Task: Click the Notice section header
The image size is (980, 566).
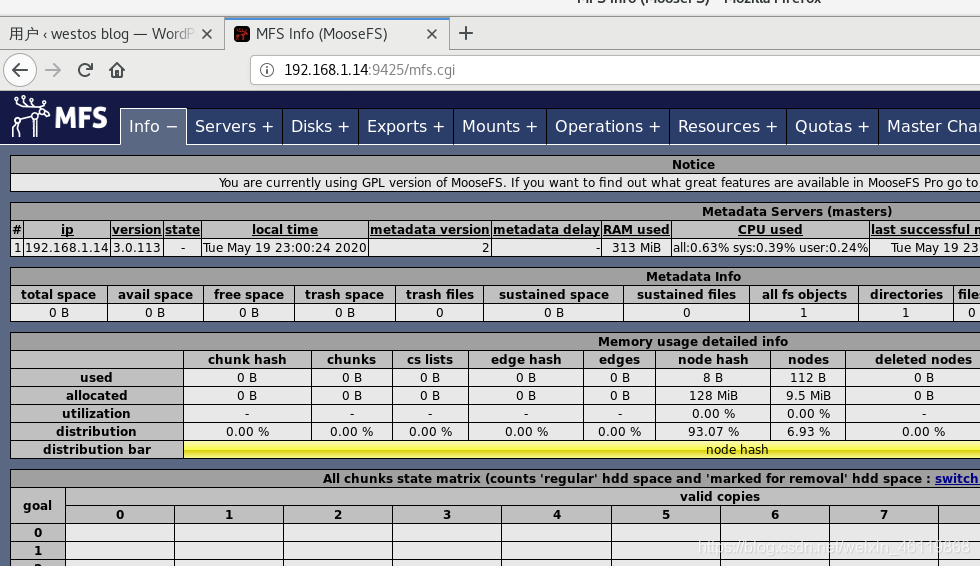Action: (x=693, y=164)
